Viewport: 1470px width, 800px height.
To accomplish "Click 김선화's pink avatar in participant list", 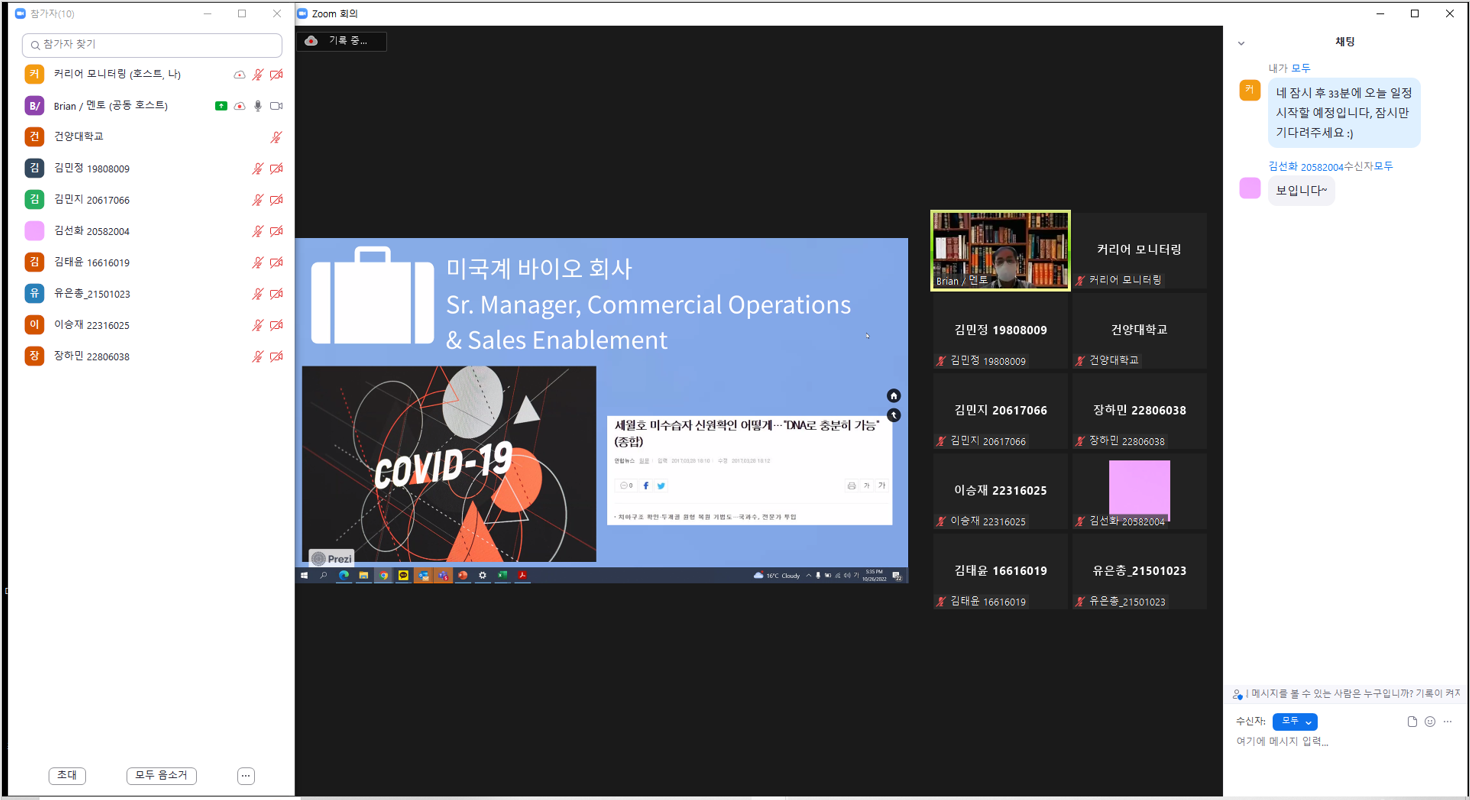I will (34, 231).
